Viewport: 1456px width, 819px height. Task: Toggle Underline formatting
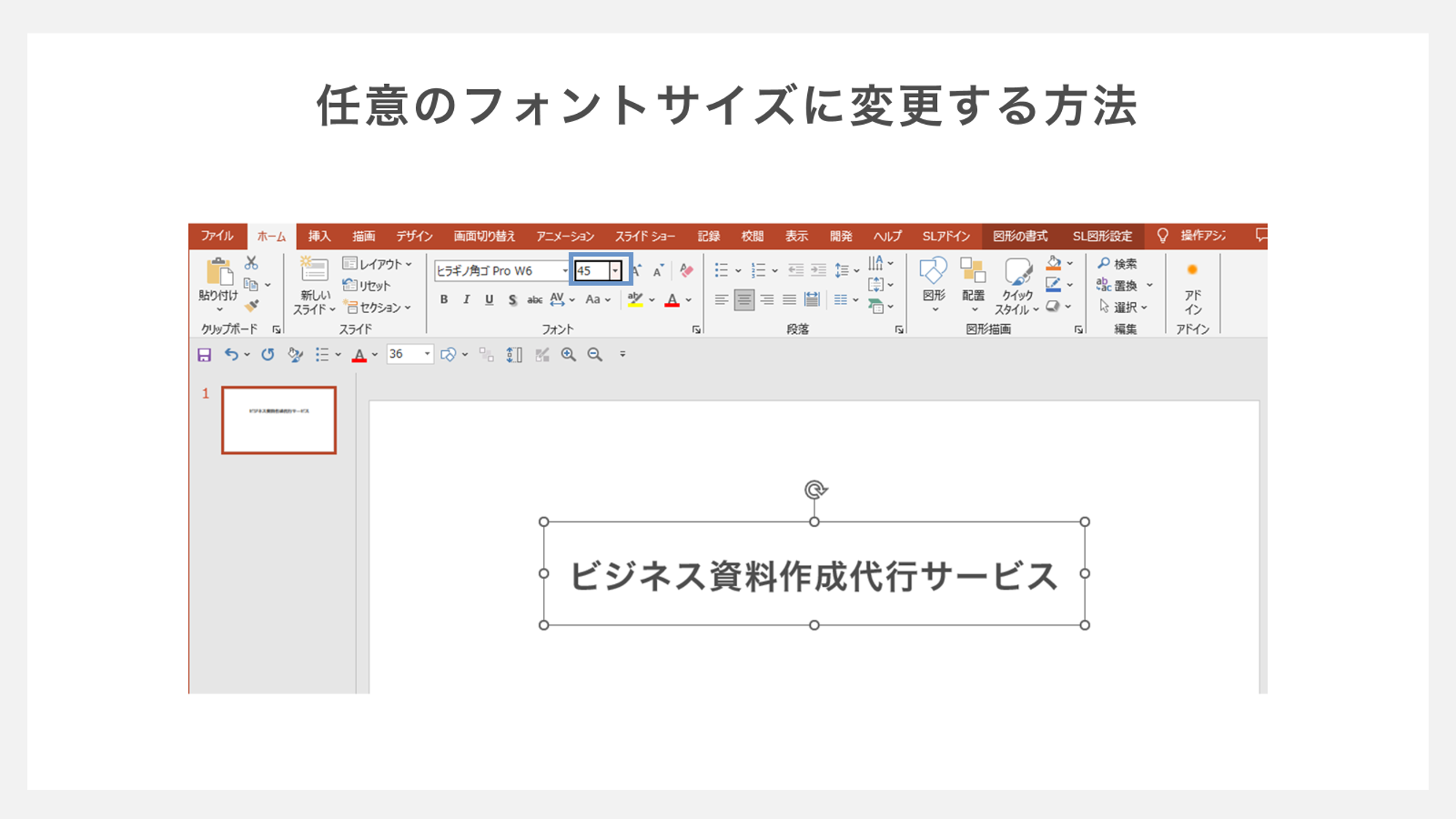489,299
